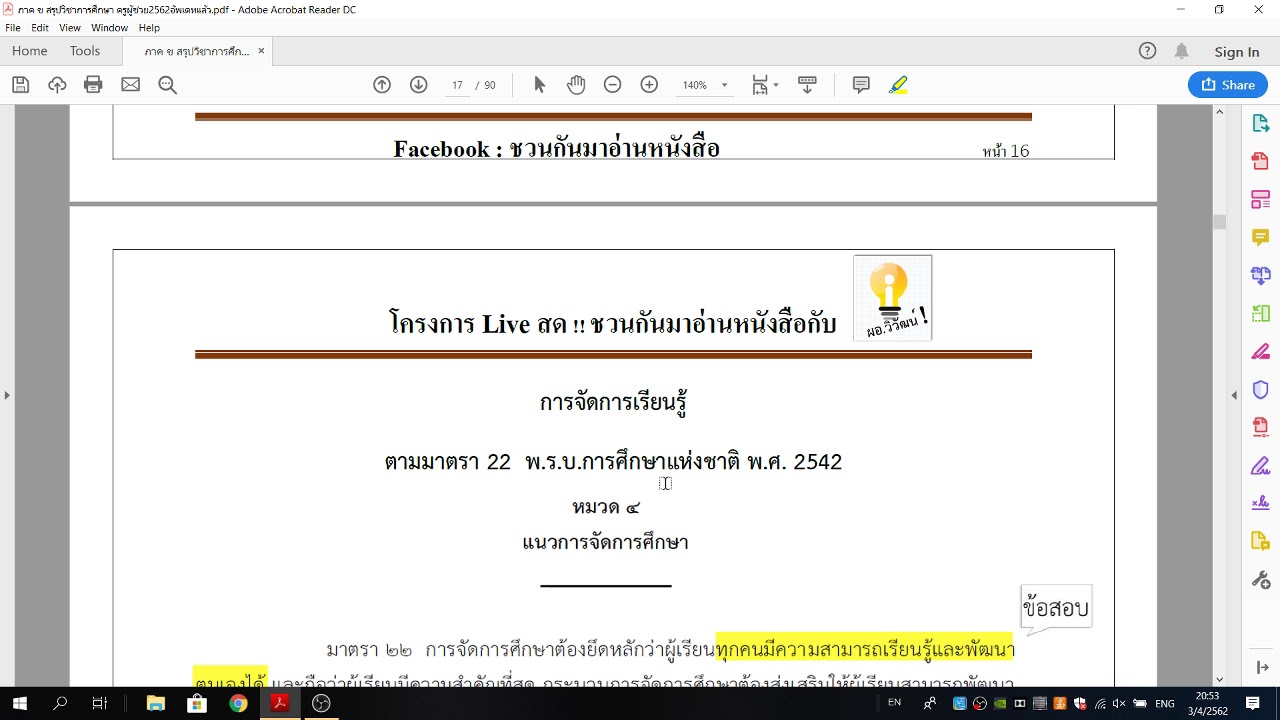Click the muted volume tray icon
Image resolution: width=1280 pixels, height=720 pixels.
tap(1119, 703)
